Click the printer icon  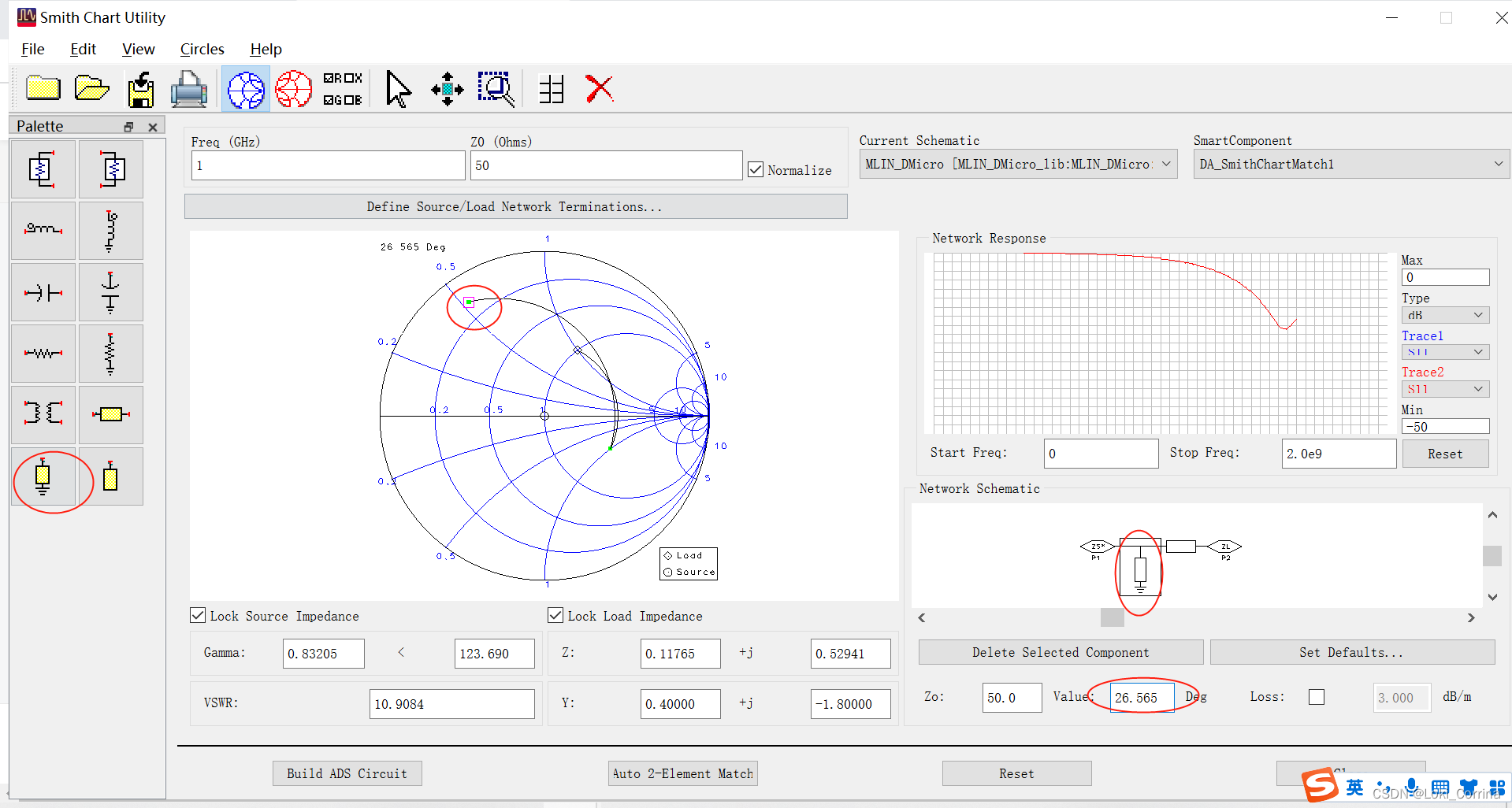(189, 89)
